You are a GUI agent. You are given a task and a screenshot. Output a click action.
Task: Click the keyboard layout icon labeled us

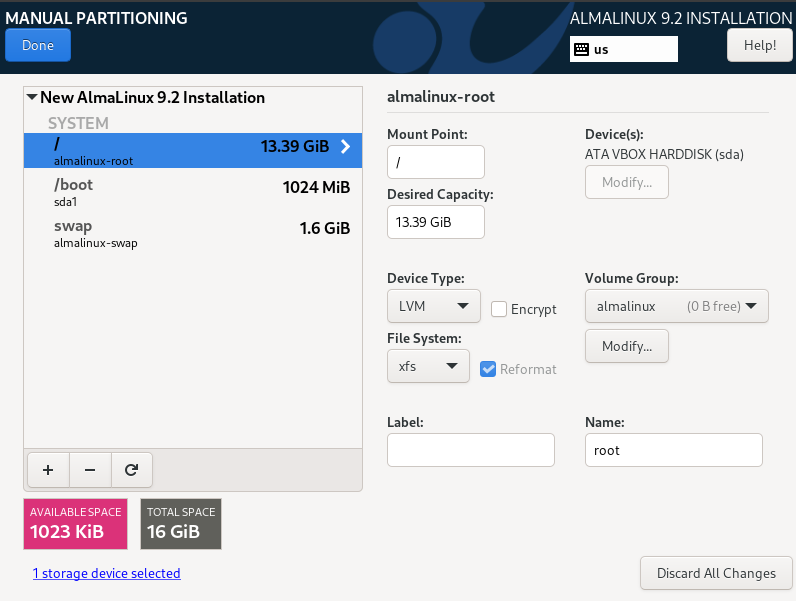[581, 49]
